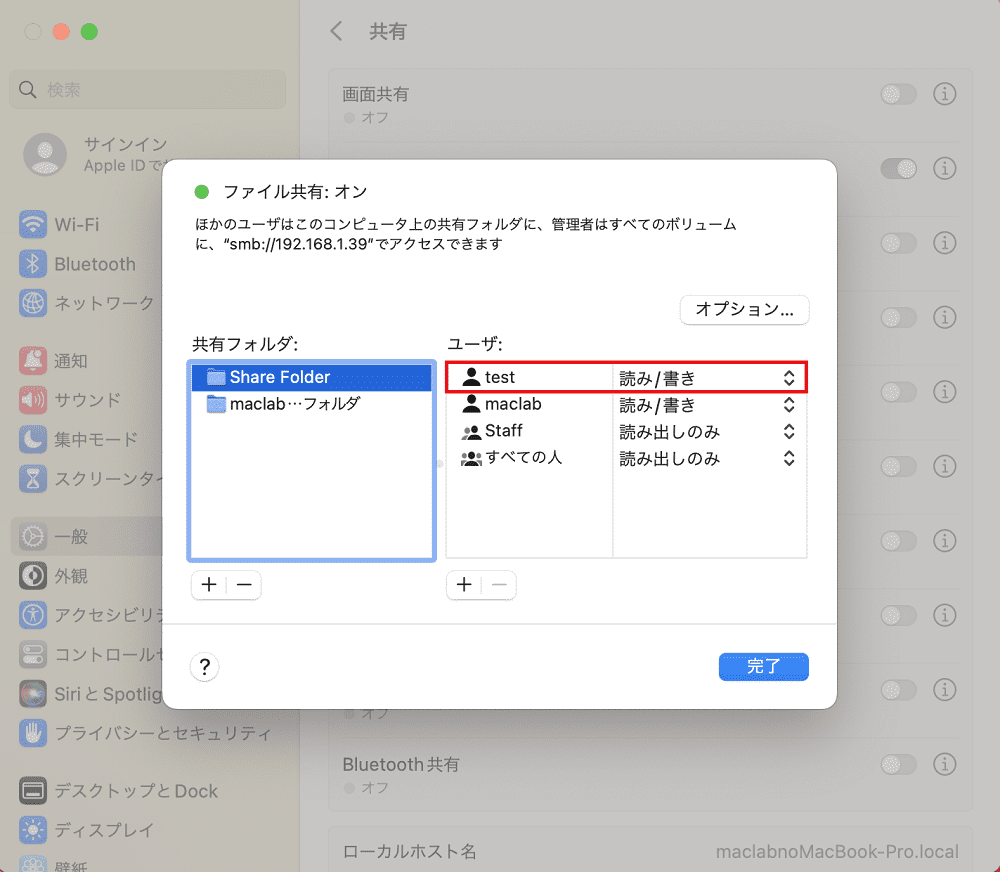Click info icon for Bluetooth共有
The height and width of the screenshot is (872, 1000).
coord(945,764)
